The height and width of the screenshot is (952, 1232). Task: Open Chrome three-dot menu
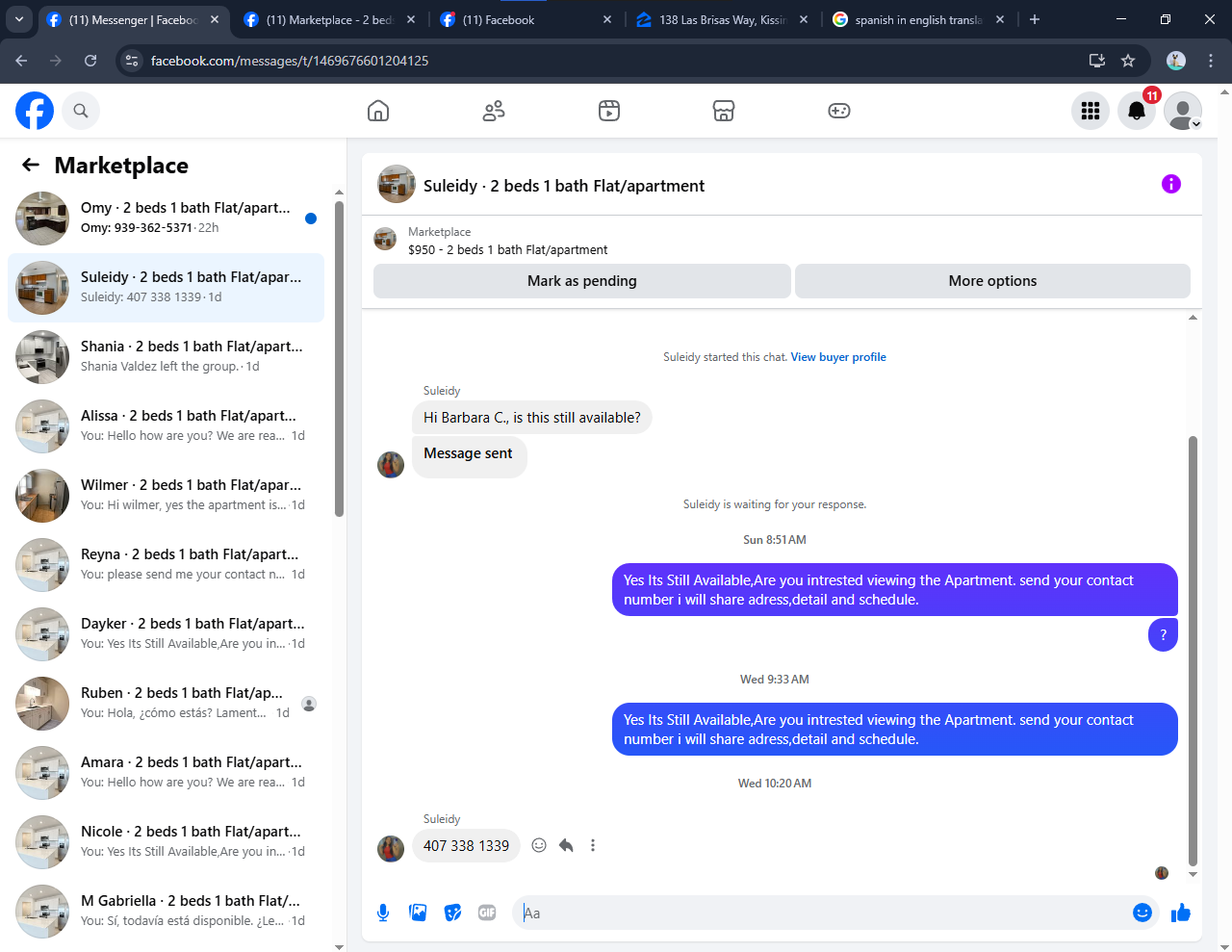[x=1211, y=61]
